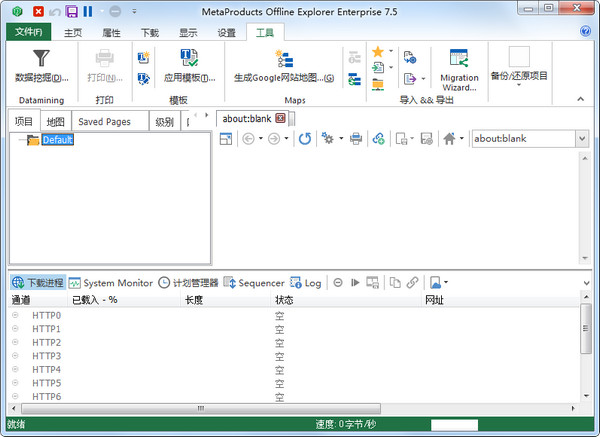This screenshot has width=600, height=437.
Task: Open the Sequencer tab
Action: tap(254, 283)
